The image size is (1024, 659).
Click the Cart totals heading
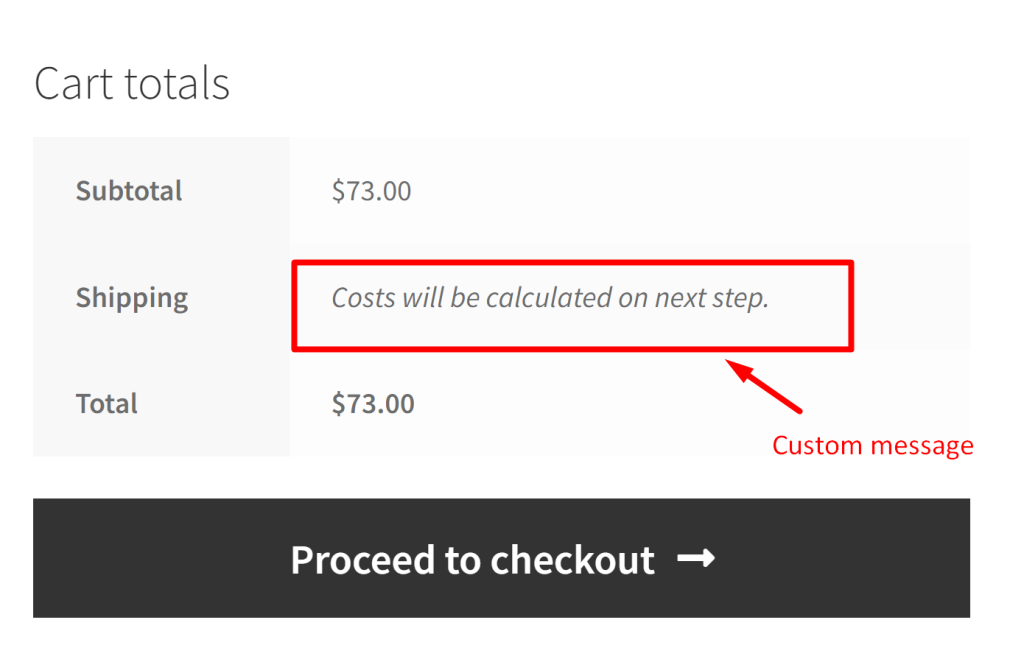(132, 83)
